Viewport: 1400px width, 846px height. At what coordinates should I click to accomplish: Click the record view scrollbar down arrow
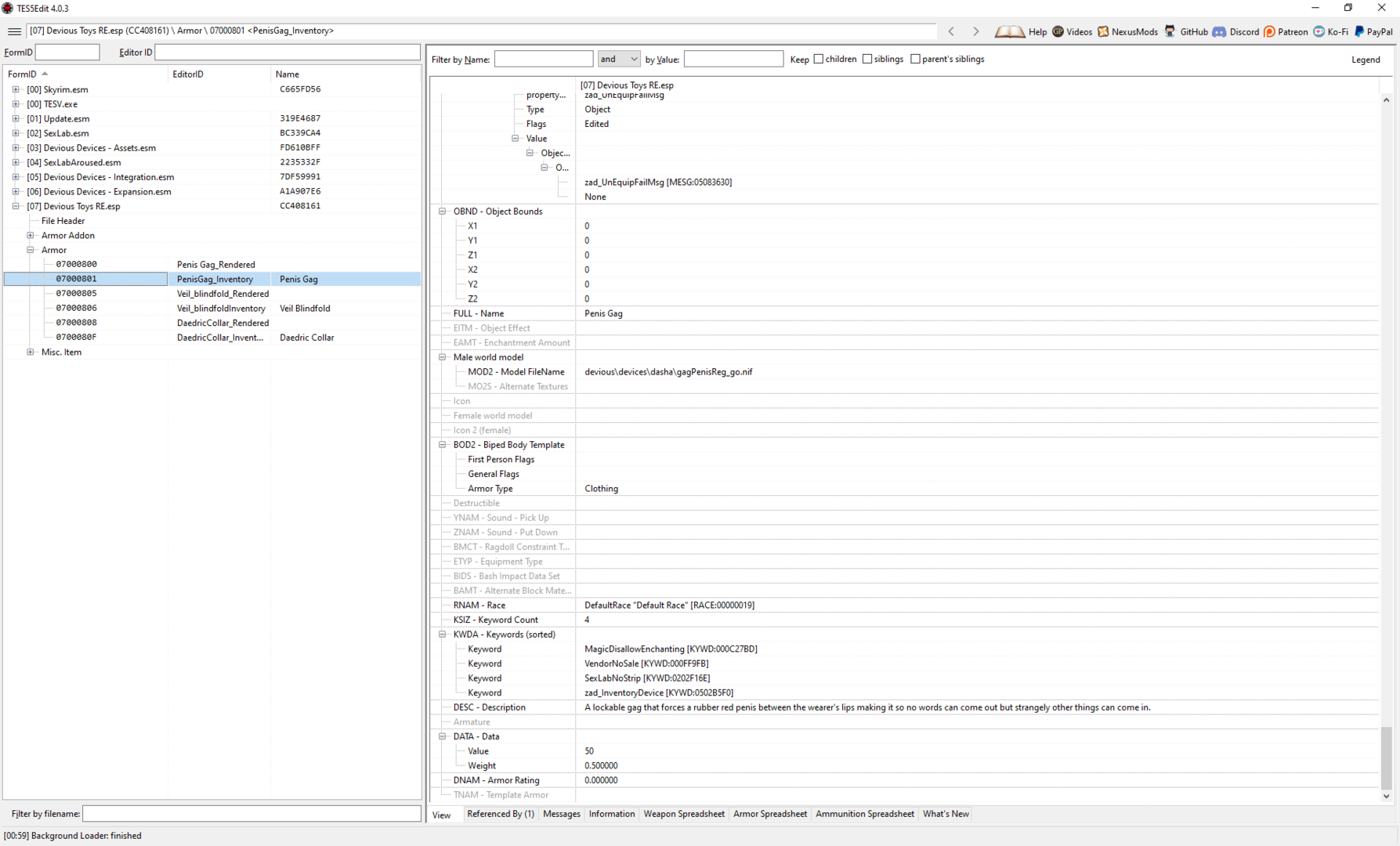click(1386, 796)
